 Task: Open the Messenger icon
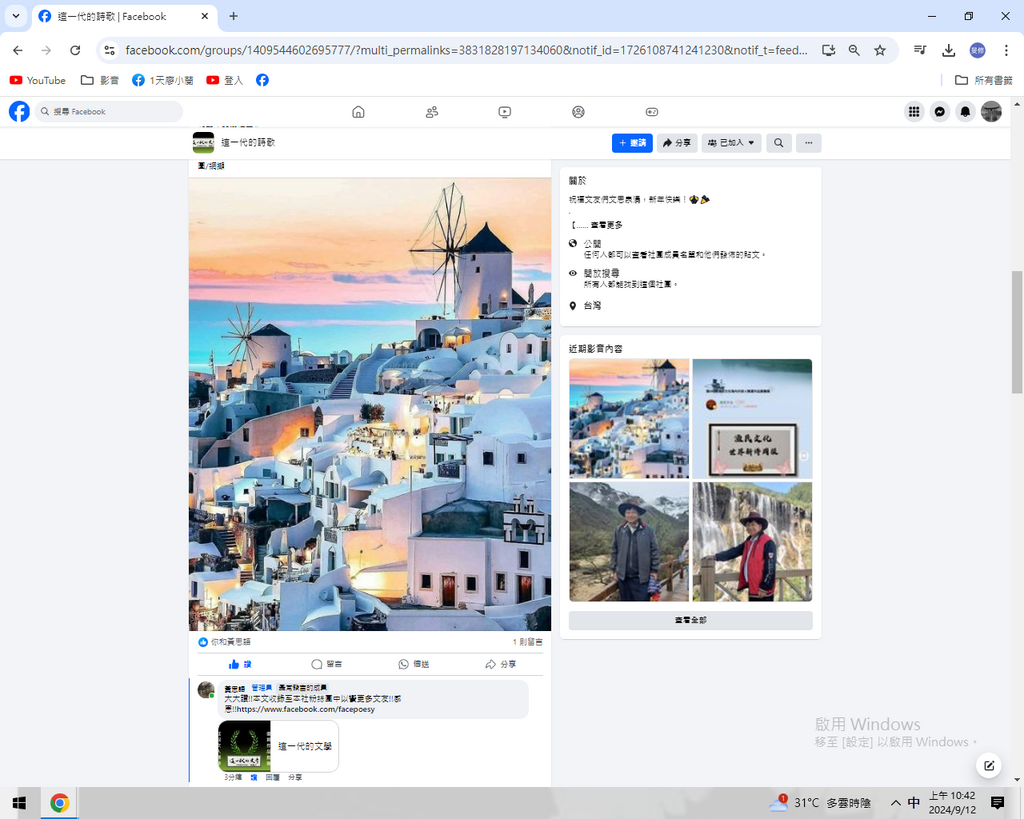[x=940, y=112]
